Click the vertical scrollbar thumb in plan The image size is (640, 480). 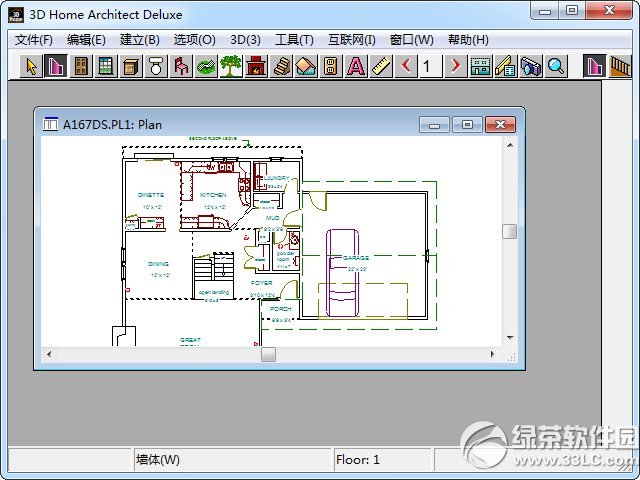click(x=509, y=231)
